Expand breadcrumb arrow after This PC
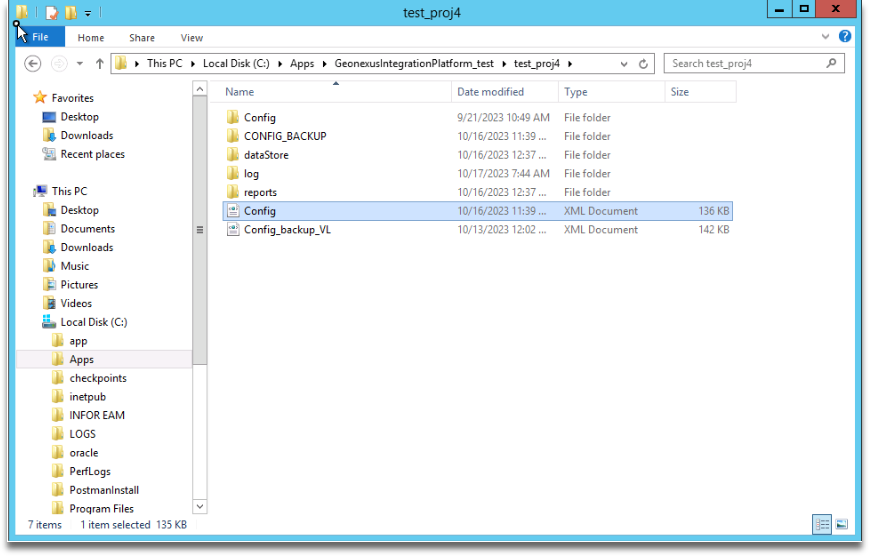 pyautogui.click(x=193, y=64)
